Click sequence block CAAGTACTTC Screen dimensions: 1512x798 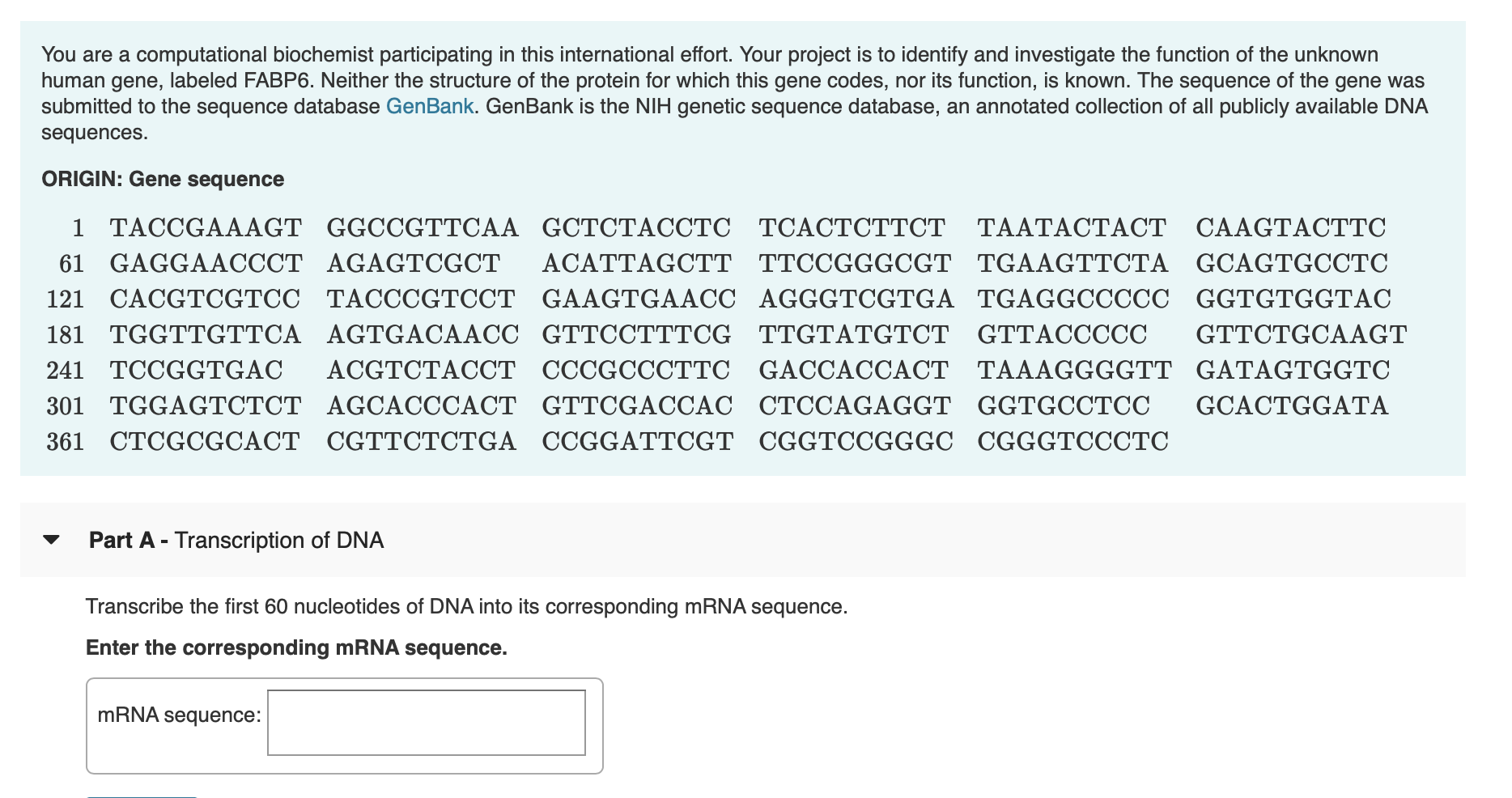(x=1291, y=227)
